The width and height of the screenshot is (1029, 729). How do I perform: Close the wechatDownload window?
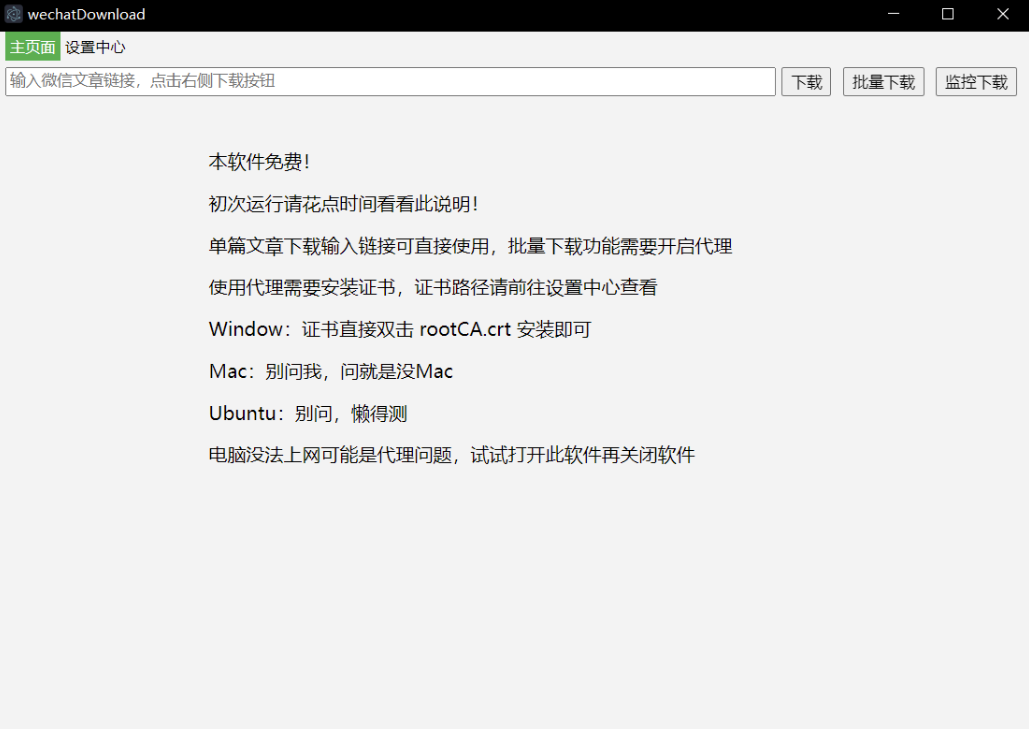[x=1002, y=14]
